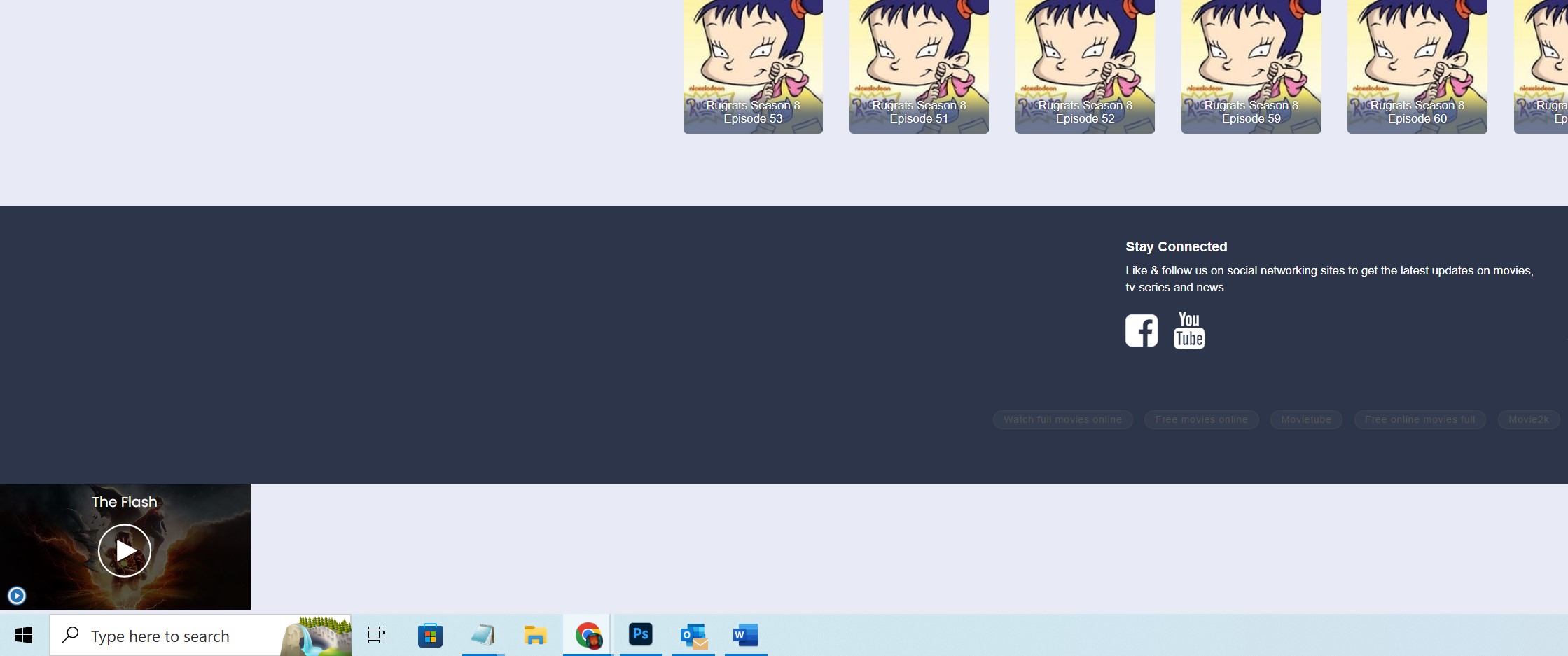Click the small blue ad-info play icon
This screenshot has width=1568, height=656.
(17, 596)
